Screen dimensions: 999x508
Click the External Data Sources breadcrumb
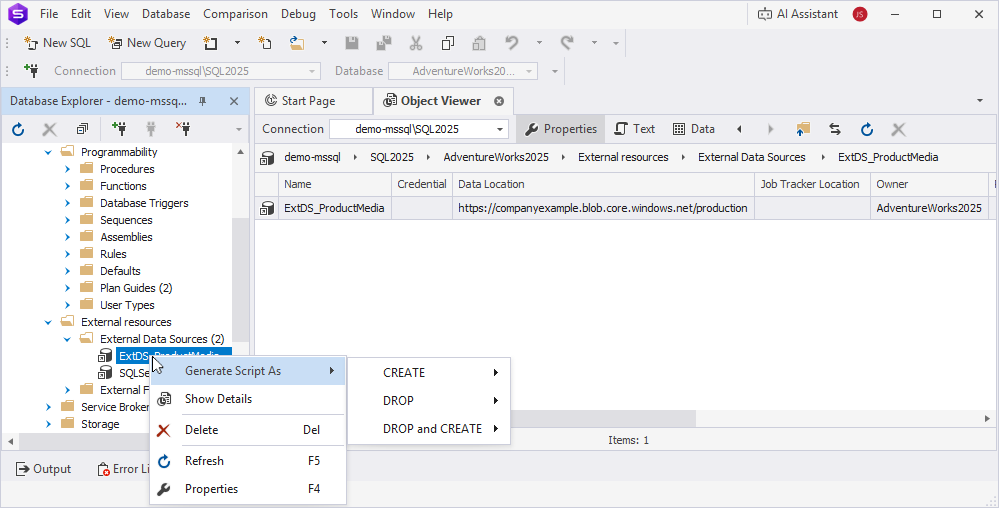pyautogui.click(x=752, y=157)
